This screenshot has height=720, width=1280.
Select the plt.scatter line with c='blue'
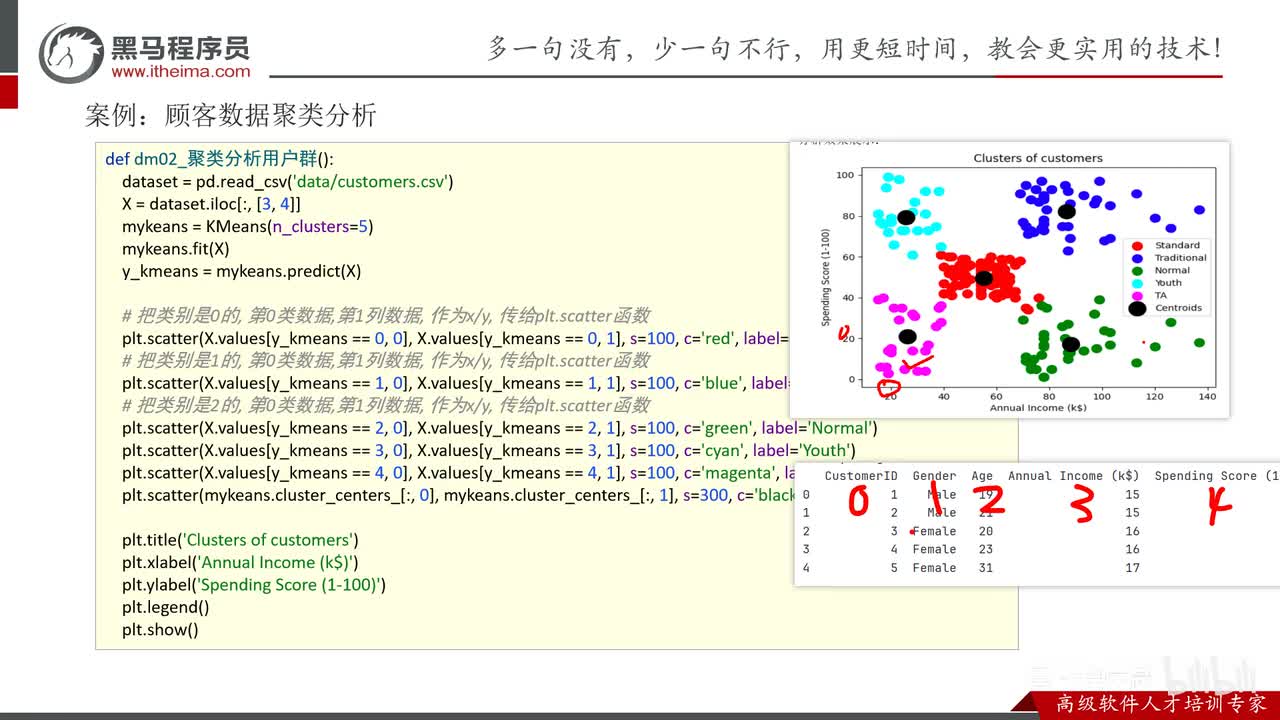[455, 383]
